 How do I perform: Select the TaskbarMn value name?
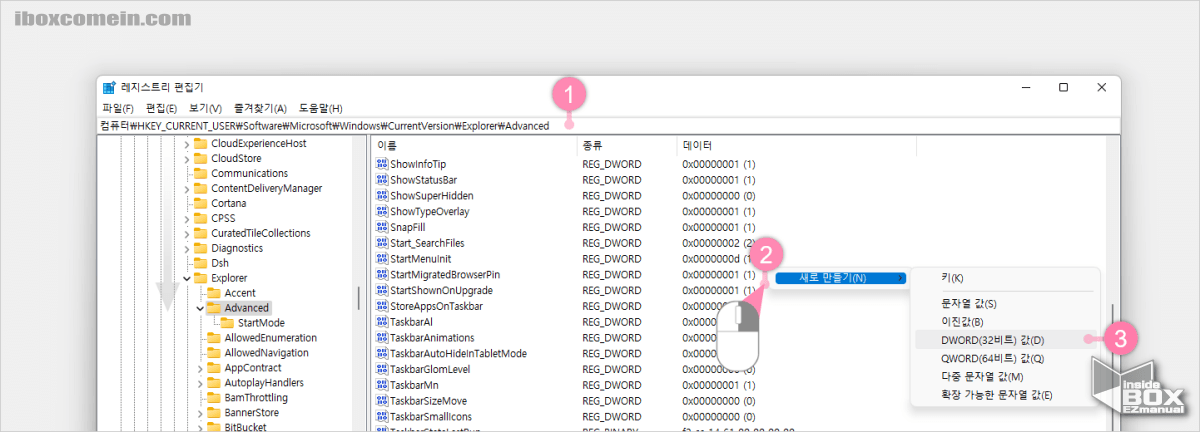coord(414,385)
